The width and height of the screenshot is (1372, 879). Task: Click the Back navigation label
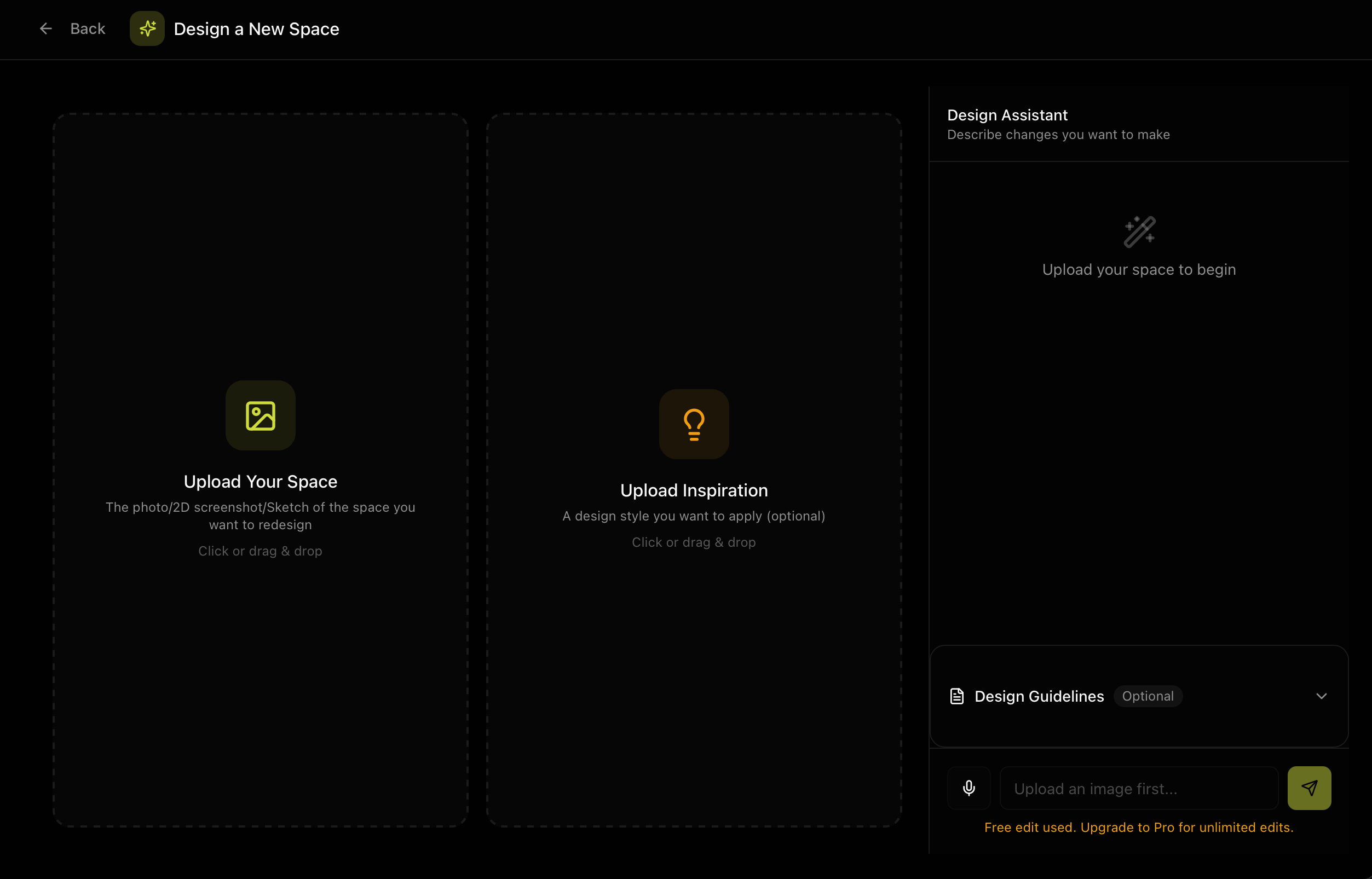tap(88, 28)
